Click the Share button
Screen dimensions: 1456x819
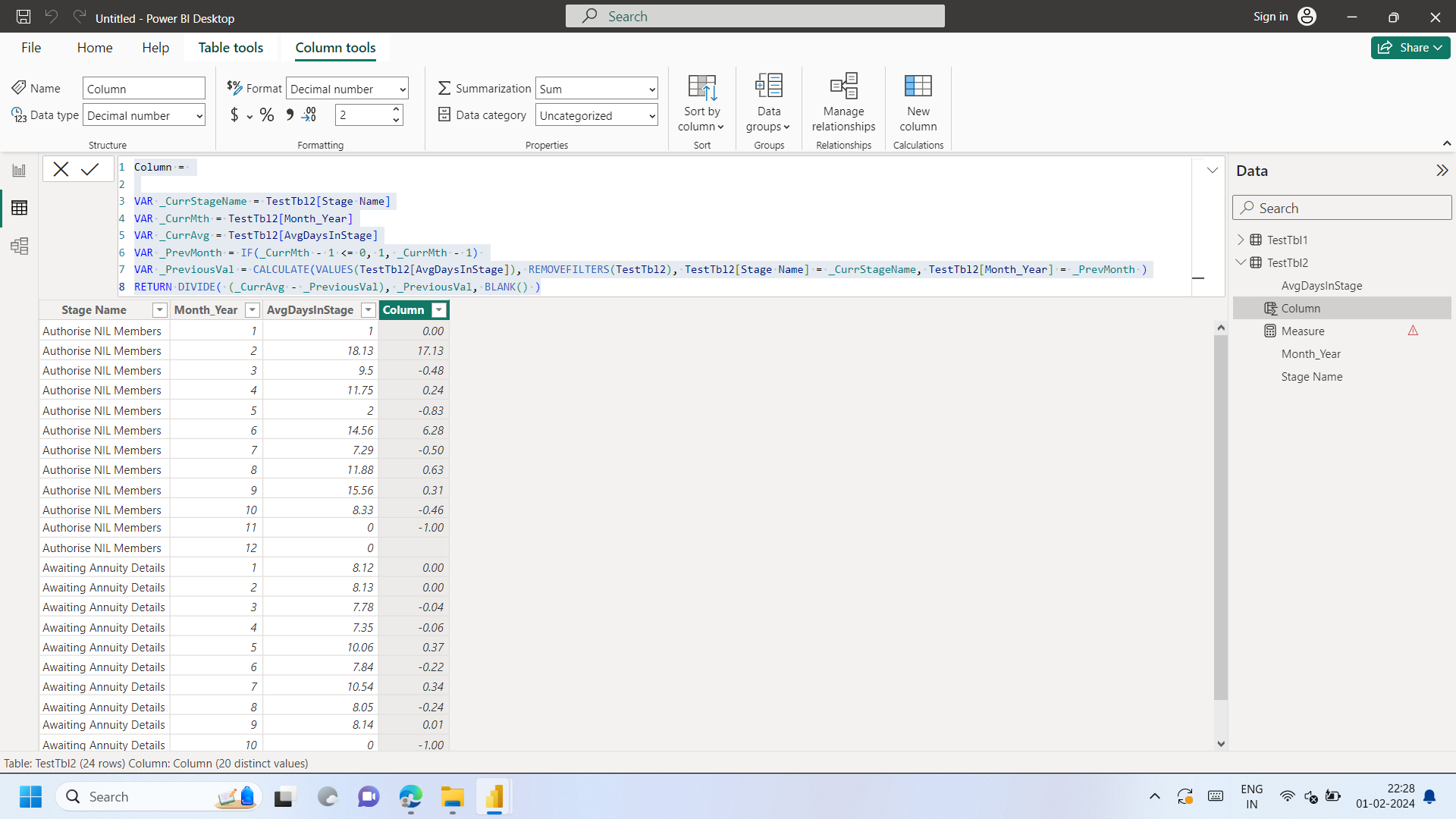coord(1410,48)
